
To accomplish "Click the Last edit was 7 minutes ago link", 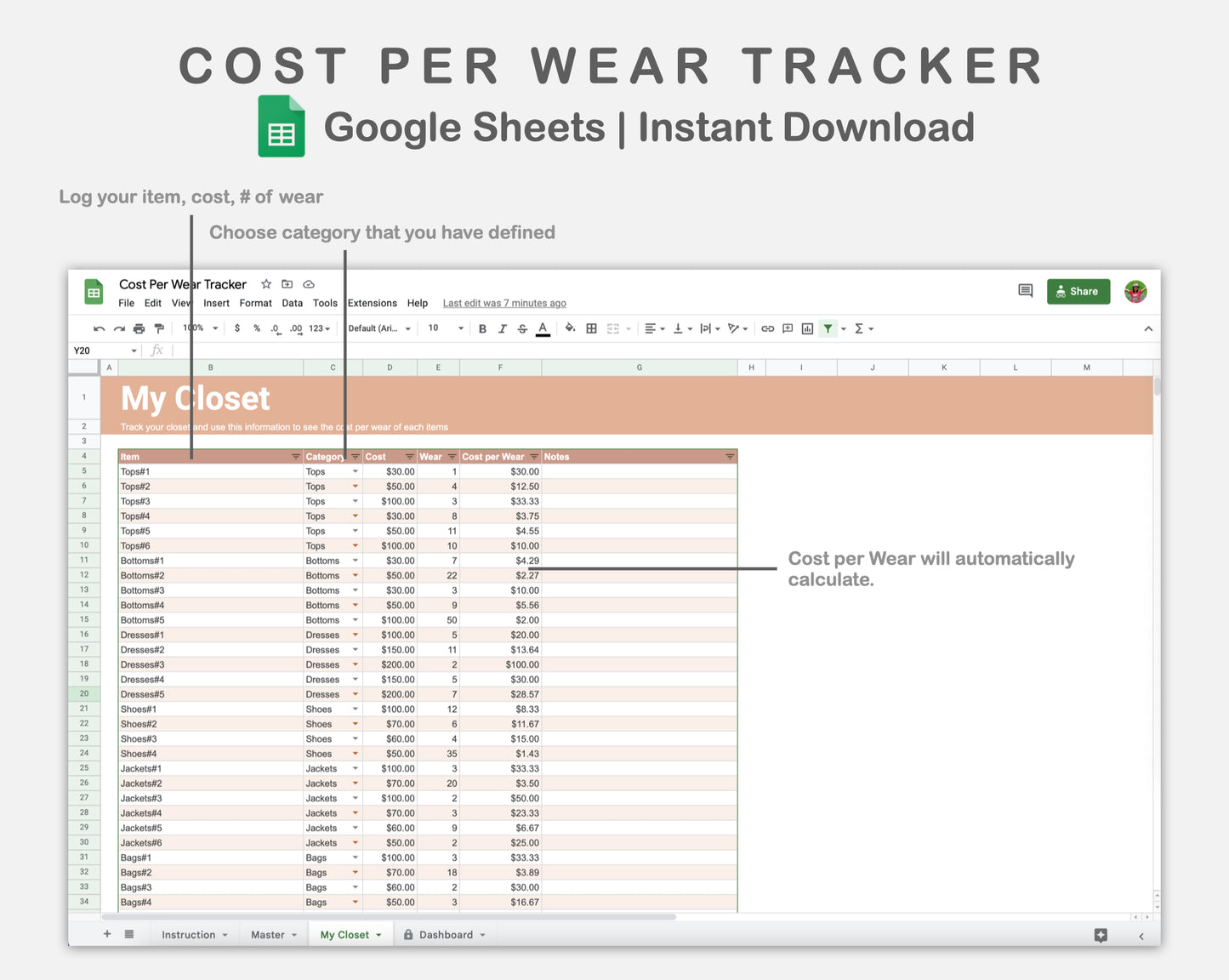I will click(504, 303).
